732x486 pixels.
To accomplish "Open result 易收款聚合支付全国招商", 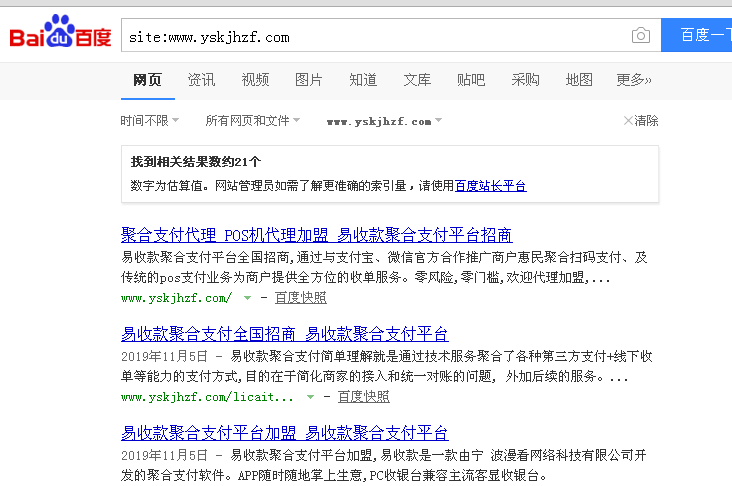I will [x=285, y=334].
